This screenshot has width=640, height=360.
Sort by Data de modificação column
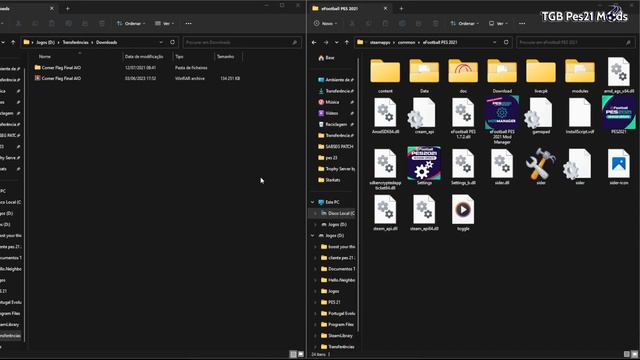(144, 57)
